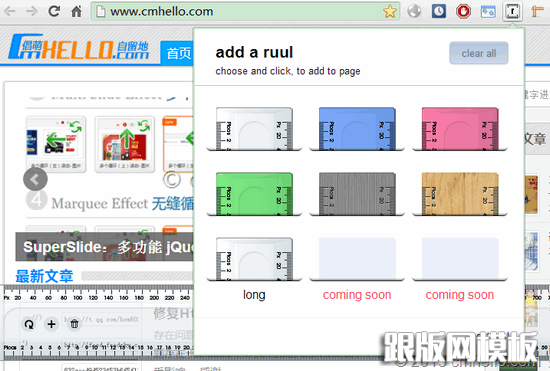Click the cmHello.com site logo
550x371 pixels.
[x=79, y=47]
